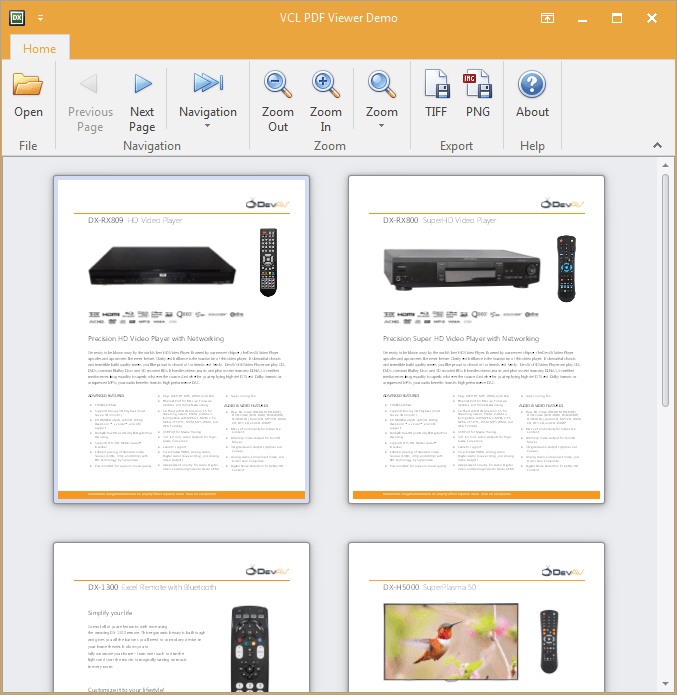Expand the Navigation dropdown
Image resolution: width=677 pixels, height=695 pixels.
pyautogui.click(x=208, y=102)
